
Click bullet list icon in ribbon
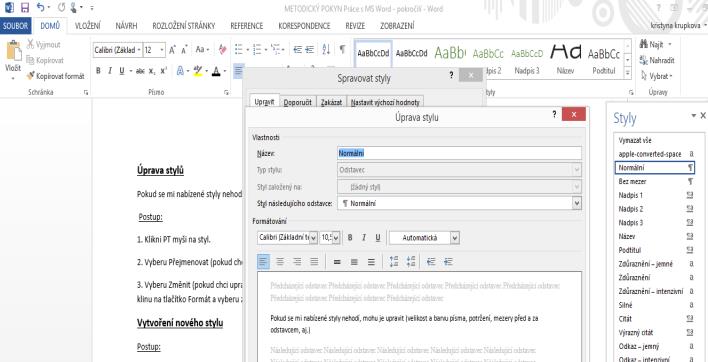(x=239, y=50)
